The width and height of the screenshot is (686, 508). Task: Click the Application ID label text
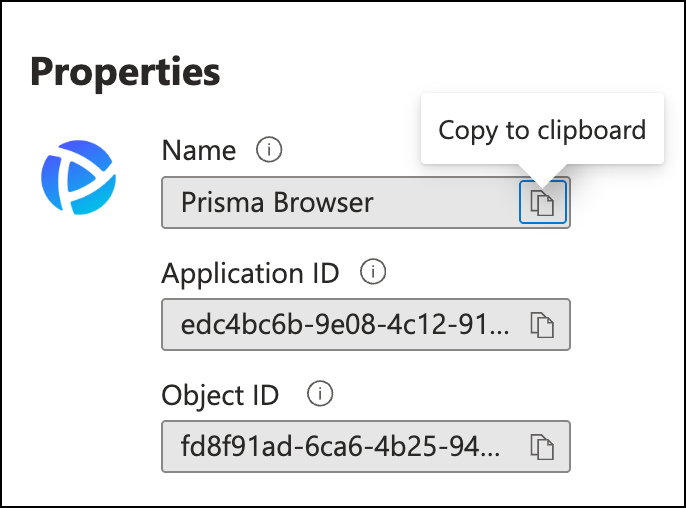pyautogui.click(x=250, y=274)
